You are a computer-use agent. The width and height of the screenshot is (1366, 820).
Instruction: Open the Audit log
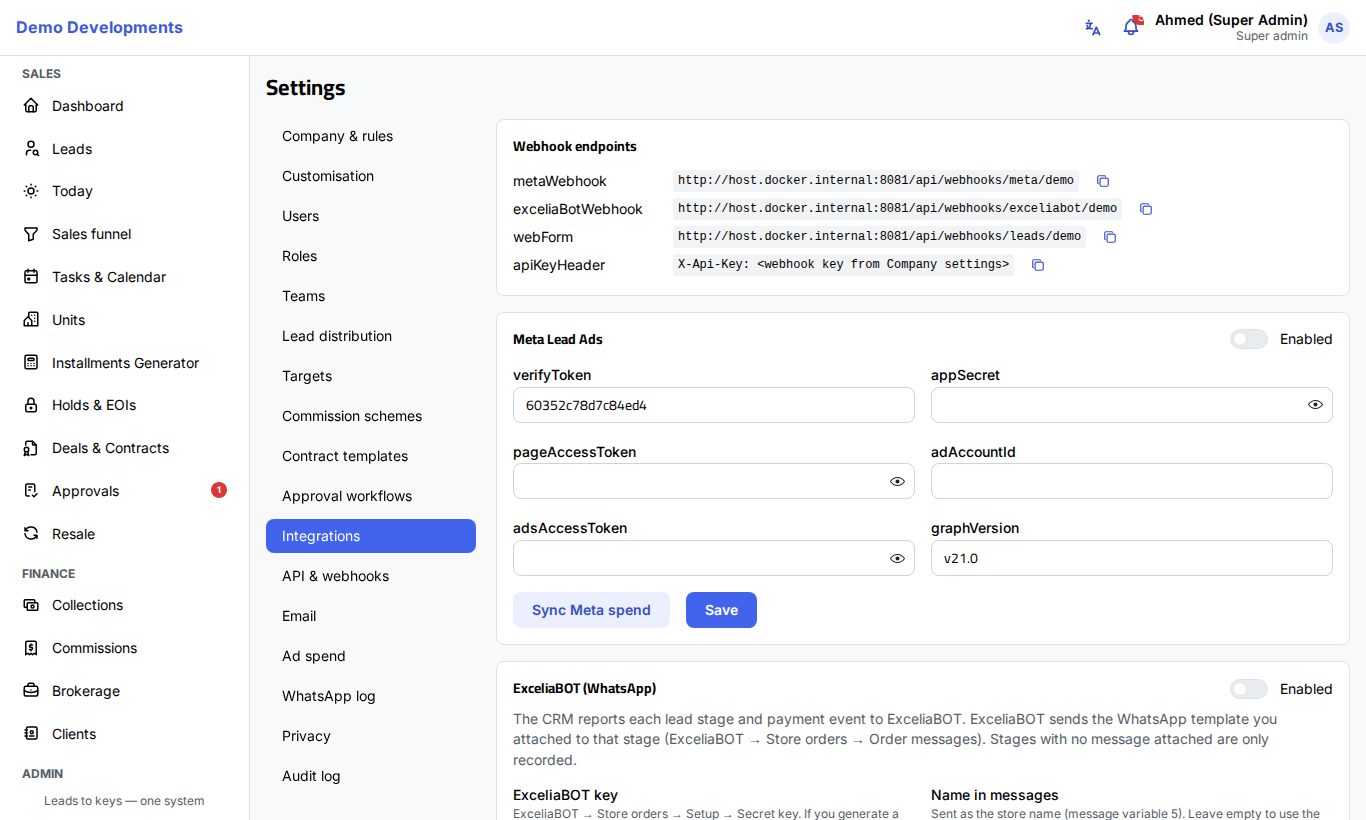coord(371,776)
